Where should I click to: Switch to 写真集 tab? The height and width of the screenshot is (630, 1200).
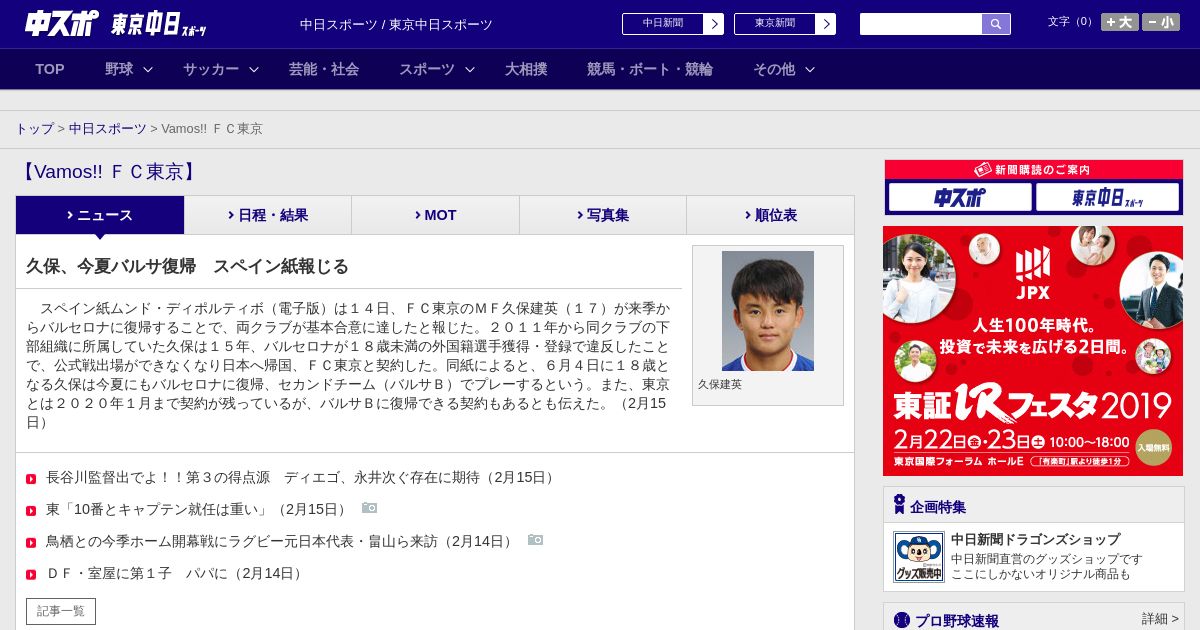pyautogui.click(x=603, y=215)
